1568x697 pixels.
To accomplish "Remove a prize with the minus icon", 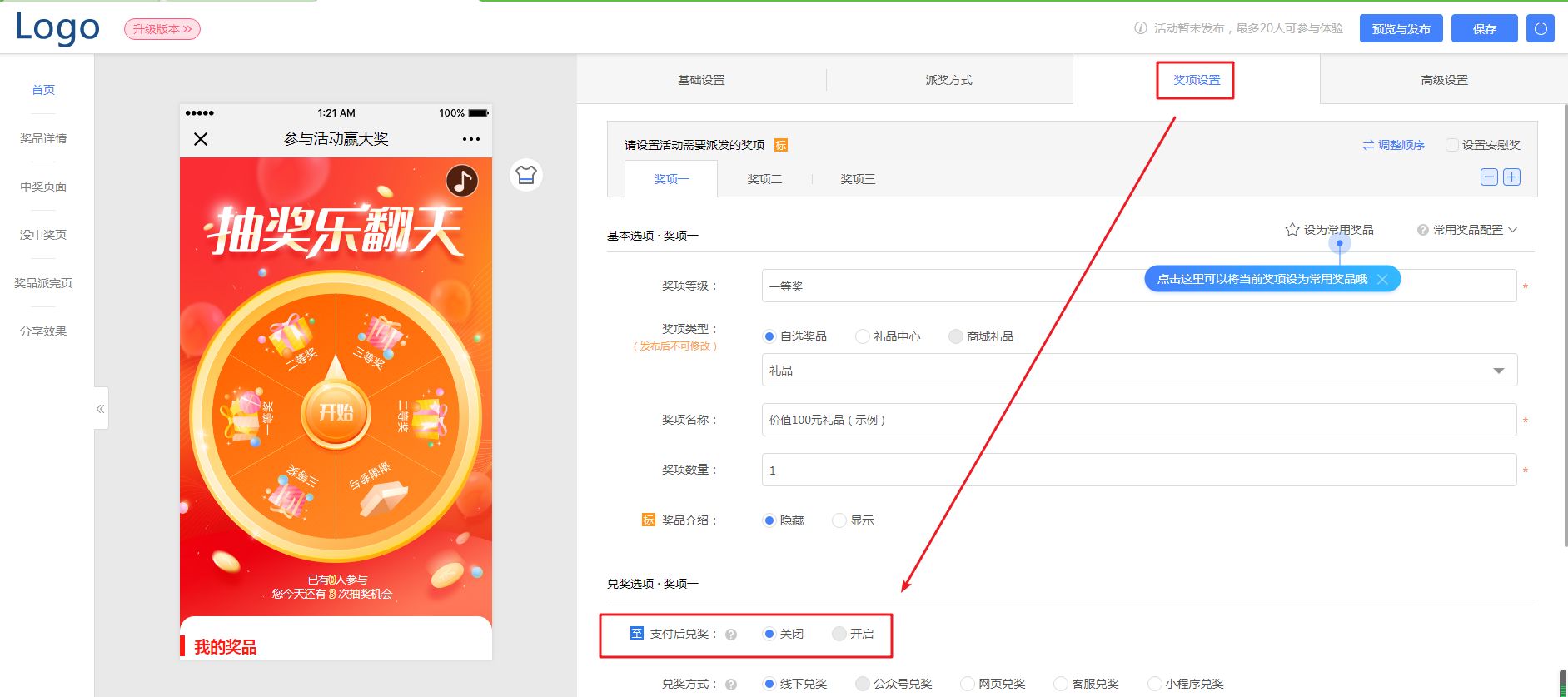I will (1489, 177).
